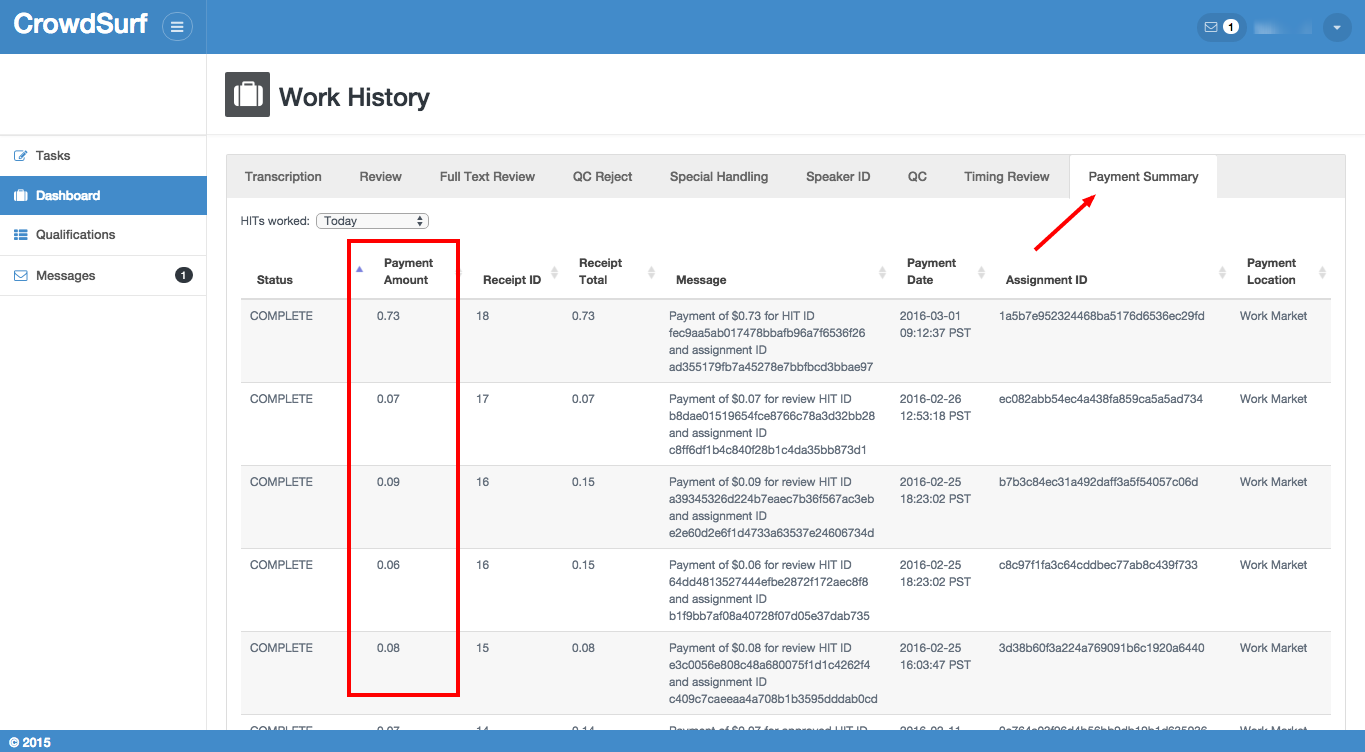The image size is (1365, 752).
Task: Click the Payment Amount sort arrow
Action: click(x=360, y=269)
